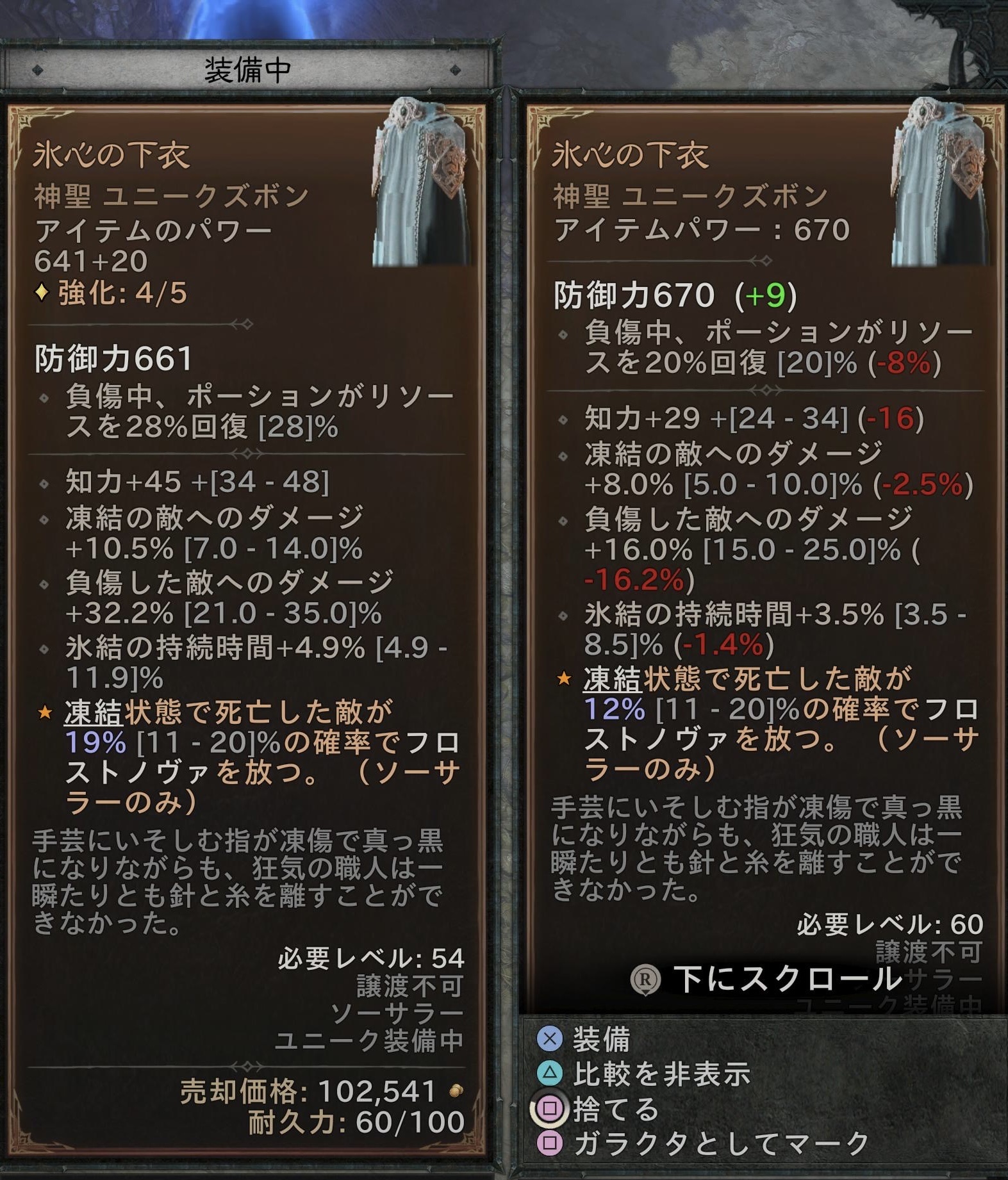The height and width of the screenshot is (1180, 1008).
Task: Click the gold coin icon by sell price
Action: pos(456,1091)
